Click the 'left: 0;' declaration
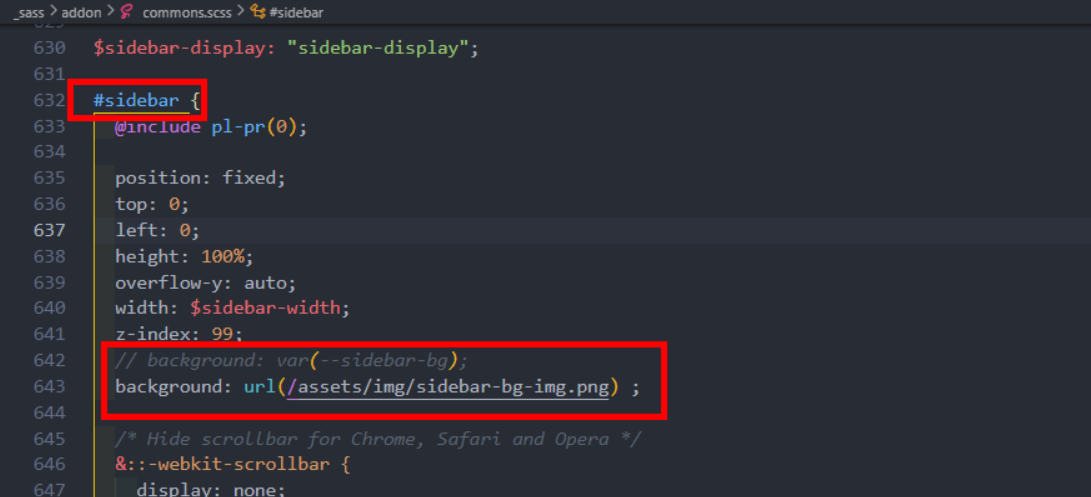The image size is (1091, 497). [158, 230]
